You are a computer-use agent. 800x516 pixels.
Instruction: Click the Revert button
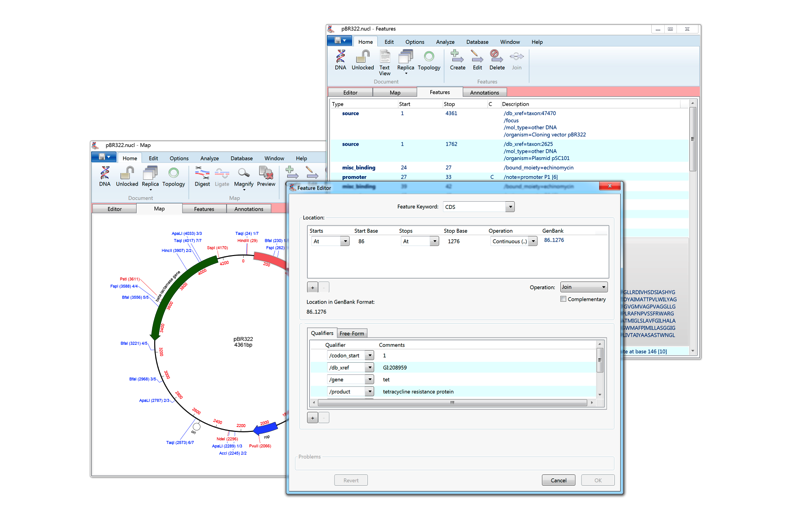pos(351,480)
